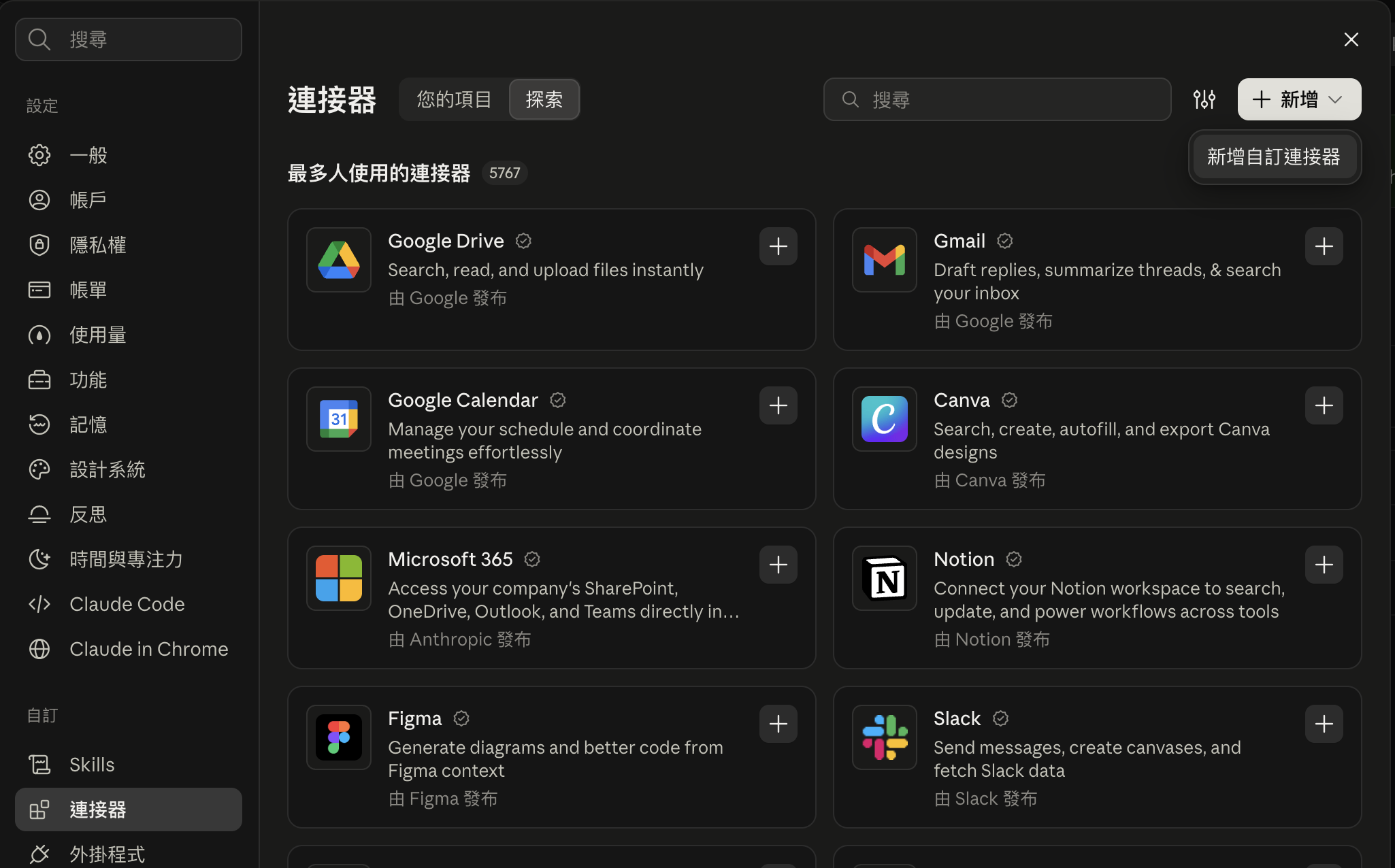Open 設計系統 settings

point(129,469)
